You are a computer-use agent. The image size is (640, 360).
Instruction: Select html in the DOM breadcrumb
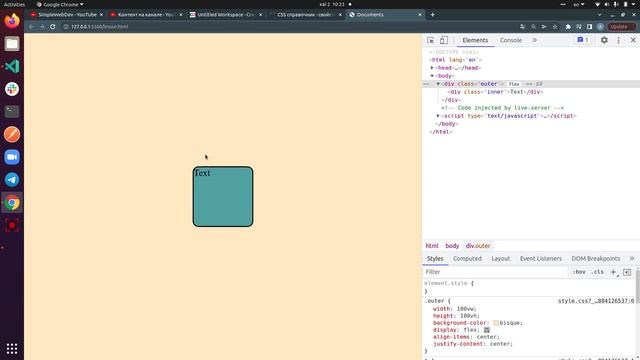[432, 246]
